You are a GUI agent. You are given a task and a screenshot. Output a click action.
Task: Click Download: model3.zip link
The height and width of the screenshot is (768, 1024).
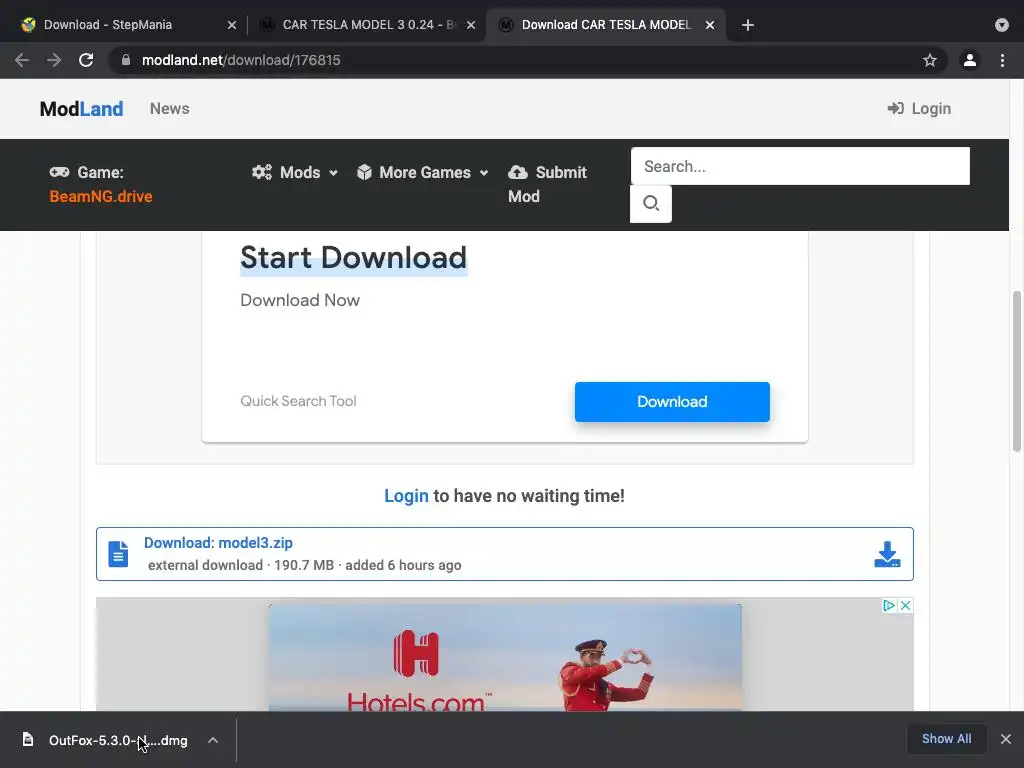click(218, 543)
